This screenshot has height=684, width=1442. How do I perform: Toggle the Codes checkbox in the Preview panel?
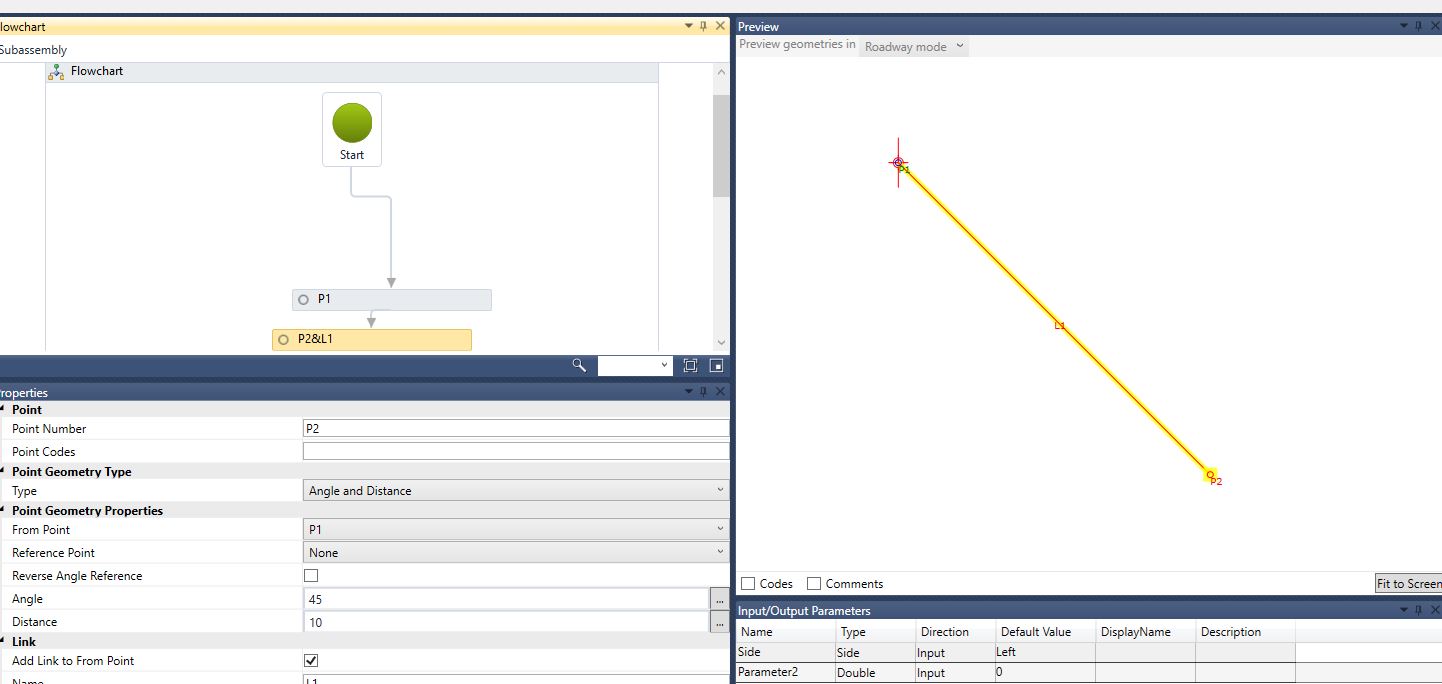(x=746, y=583)
